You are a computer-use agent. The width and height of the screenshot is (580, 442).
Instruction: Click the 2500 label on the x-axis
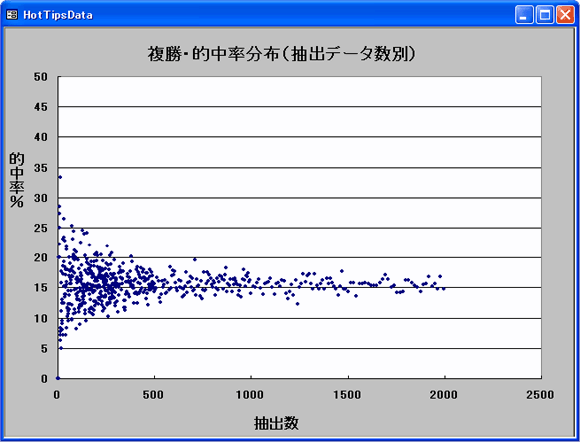pyautogui.click(x=540, y=395)
